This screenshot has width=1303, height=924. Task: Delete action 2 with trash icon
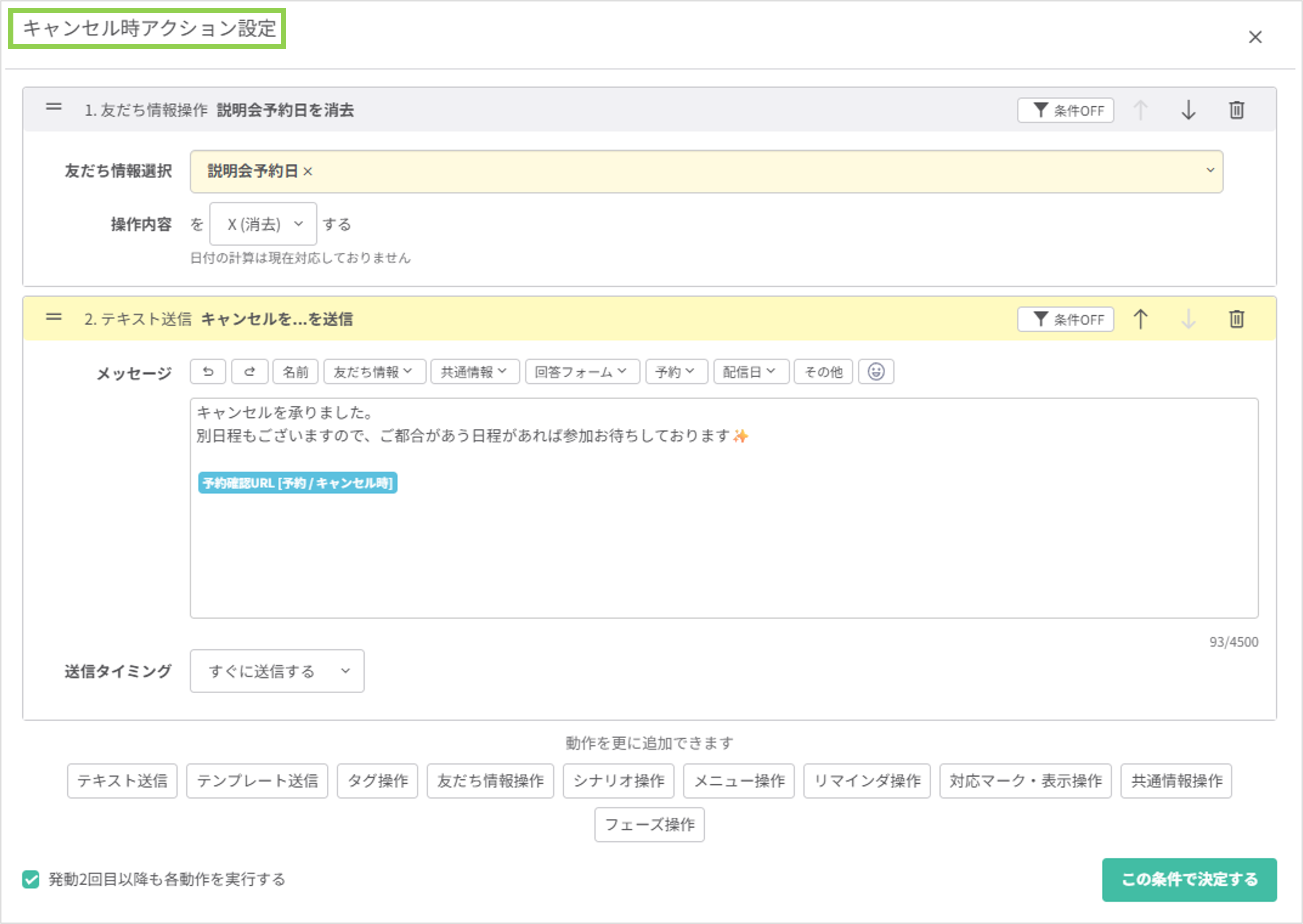(x=1236, y=319)
